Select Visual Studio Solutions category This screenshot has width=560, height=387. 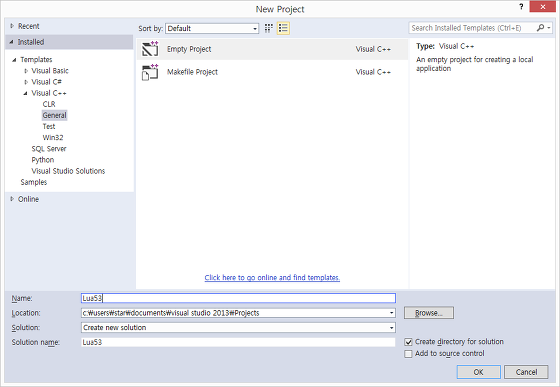tap(68, 171)
